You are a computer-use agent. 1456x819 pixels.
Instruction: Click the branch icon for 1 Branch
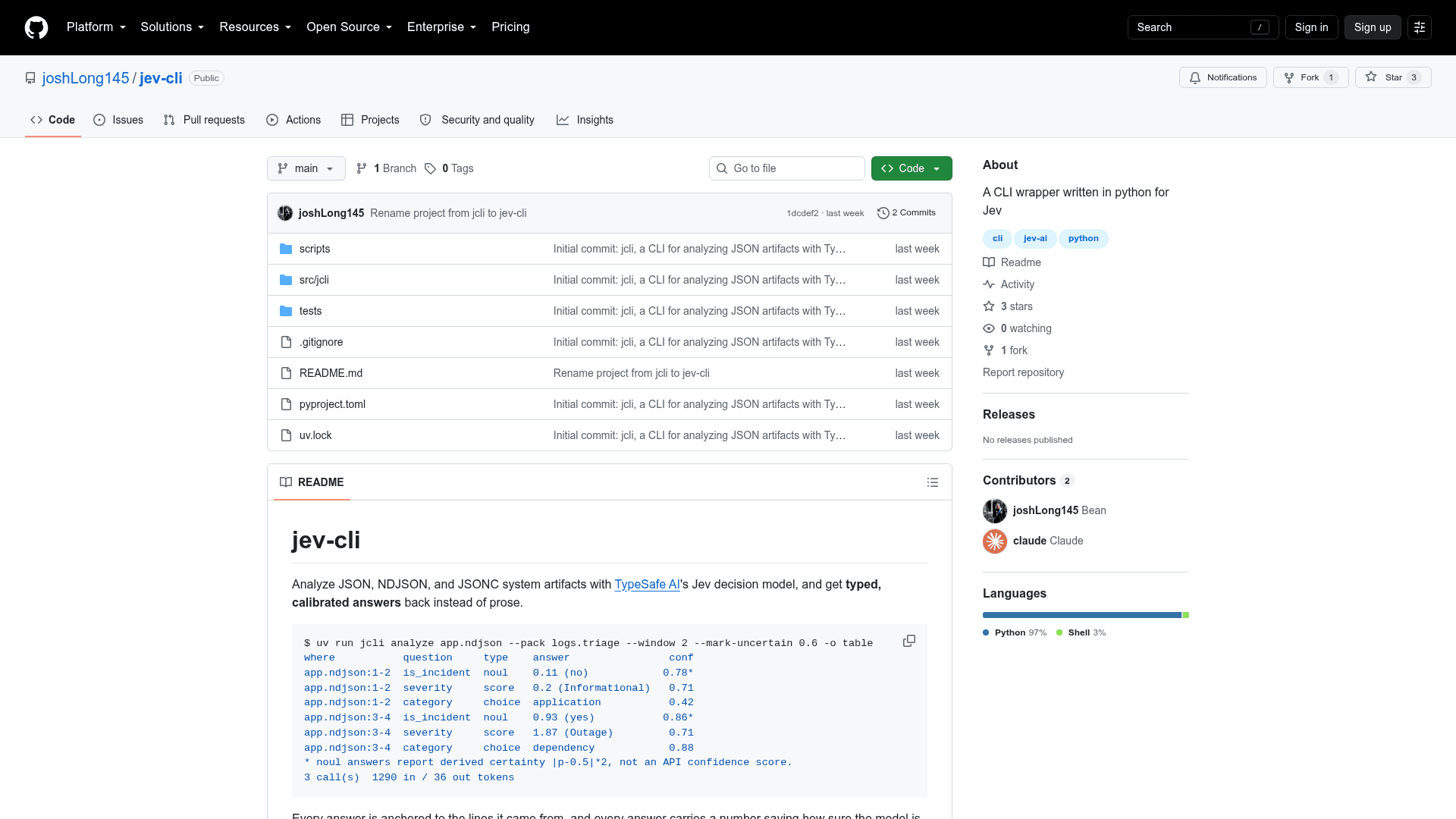click(362, 168)
